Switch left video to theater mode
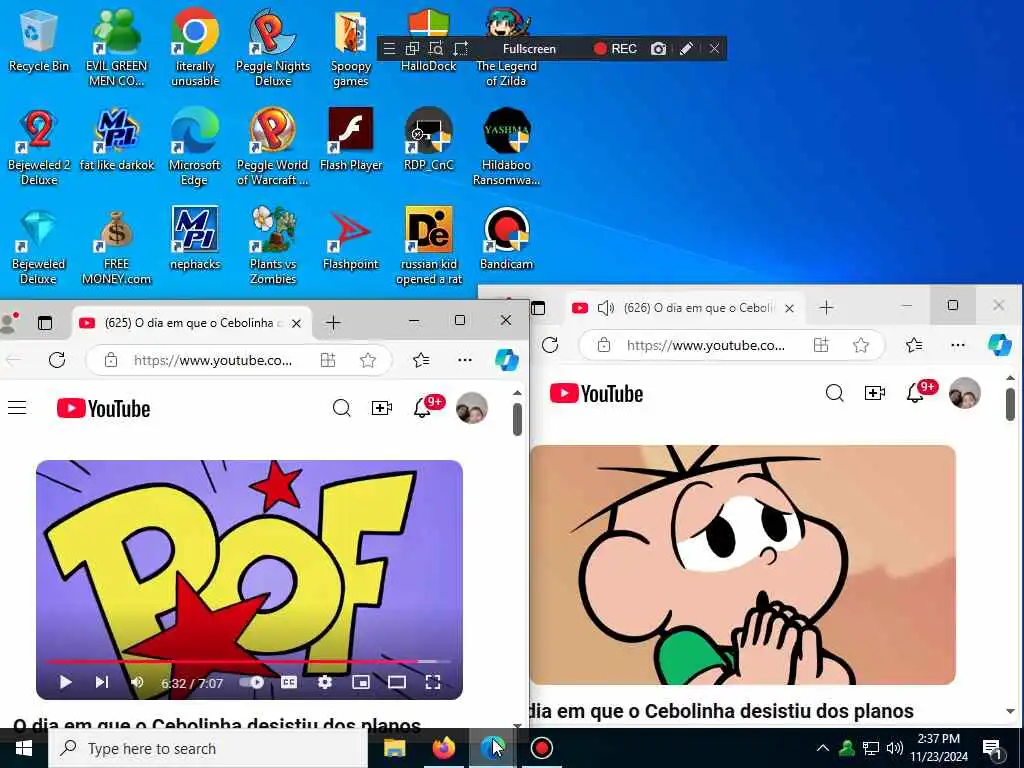Image resolution: width=1024 pixels, height=768 pixels. (x=396, y=682)
